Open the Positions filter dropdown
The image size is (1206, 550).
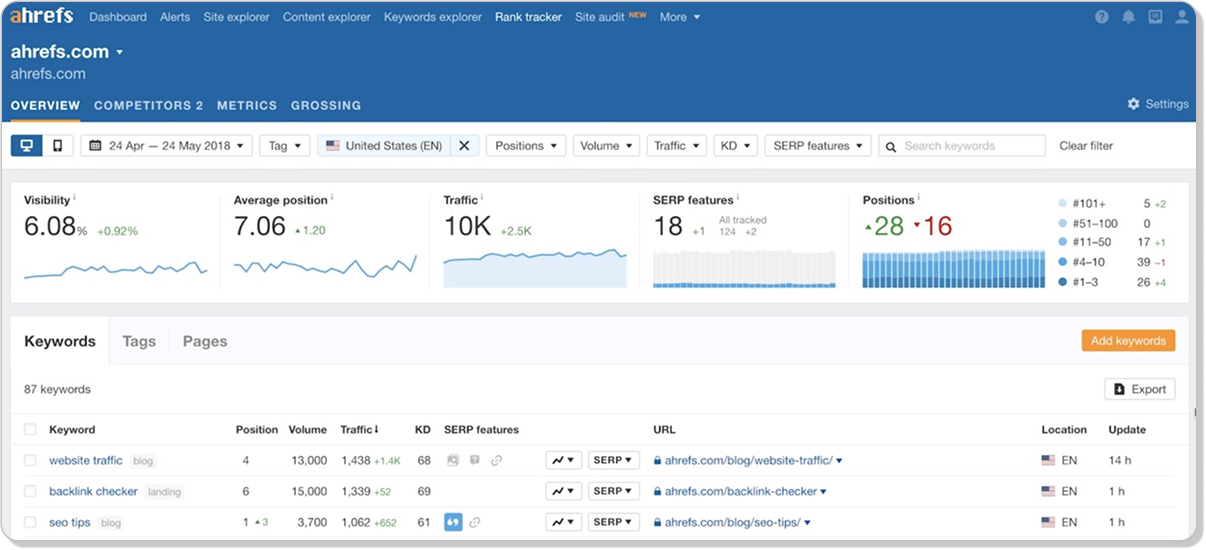coord(526,146)
